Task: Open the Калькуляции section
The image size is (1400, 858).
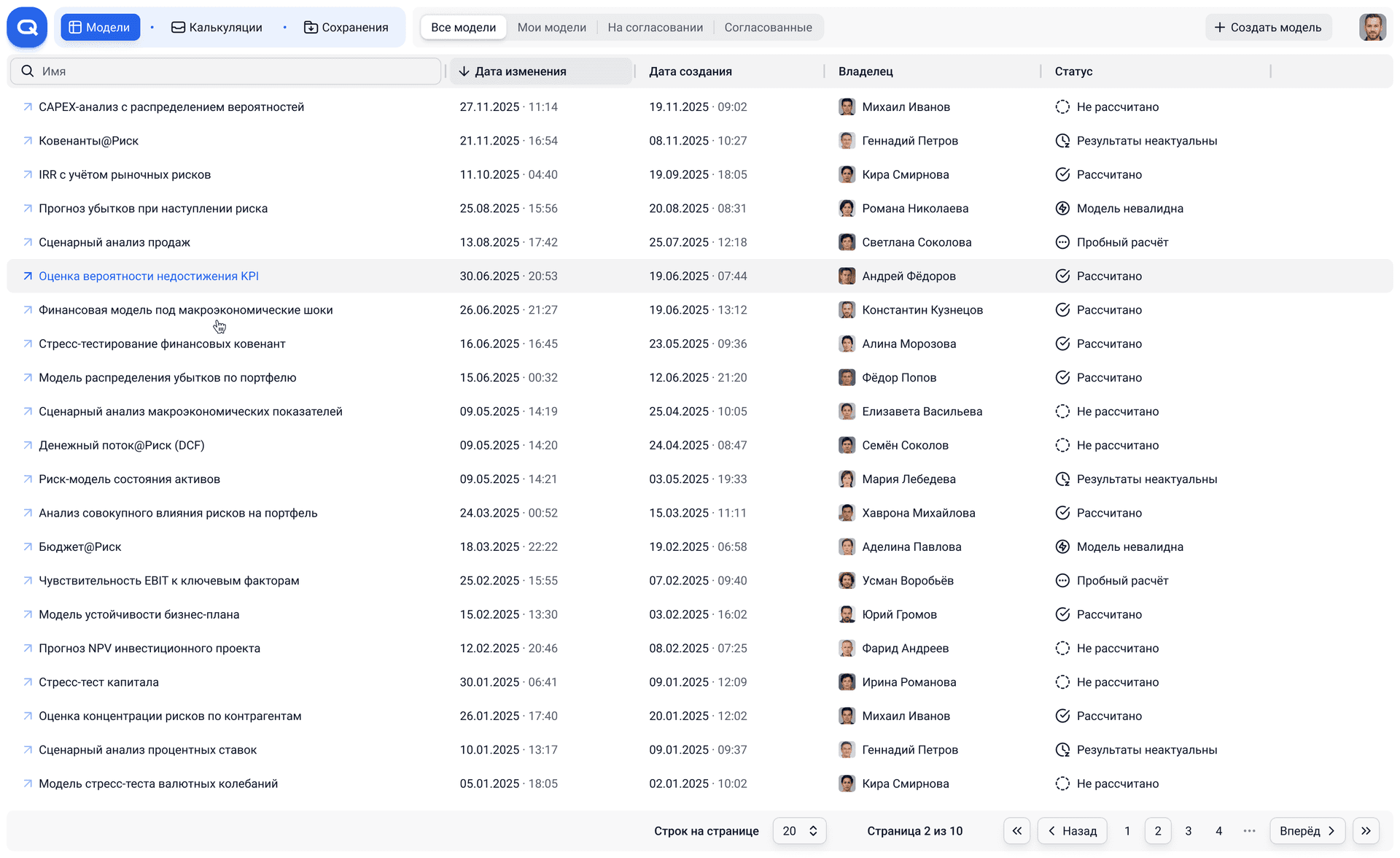Action: click(217, 28)
